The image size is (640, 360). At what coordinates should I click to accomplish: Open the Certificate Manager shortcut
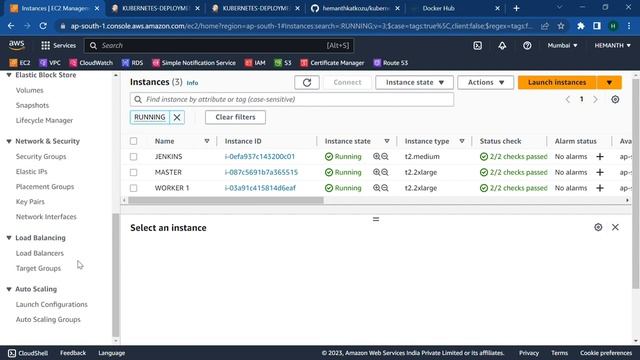coord(332,63)
